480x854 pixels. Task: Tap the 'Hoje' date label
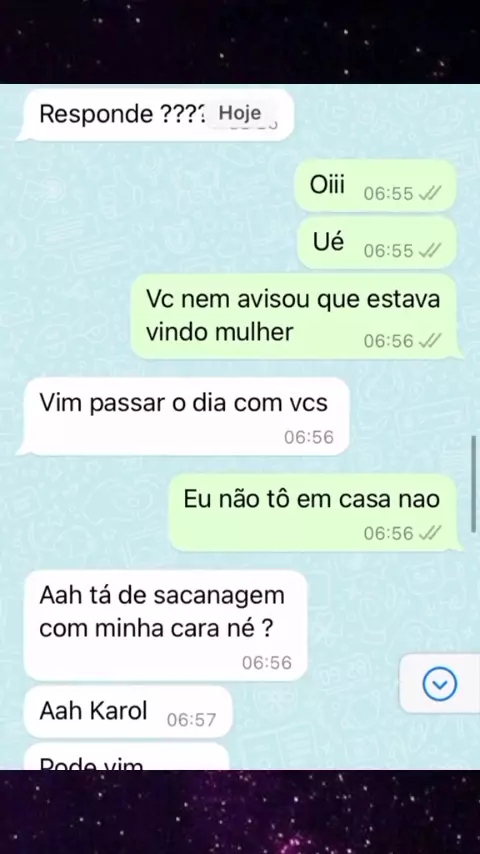click(x=240, y=113)
